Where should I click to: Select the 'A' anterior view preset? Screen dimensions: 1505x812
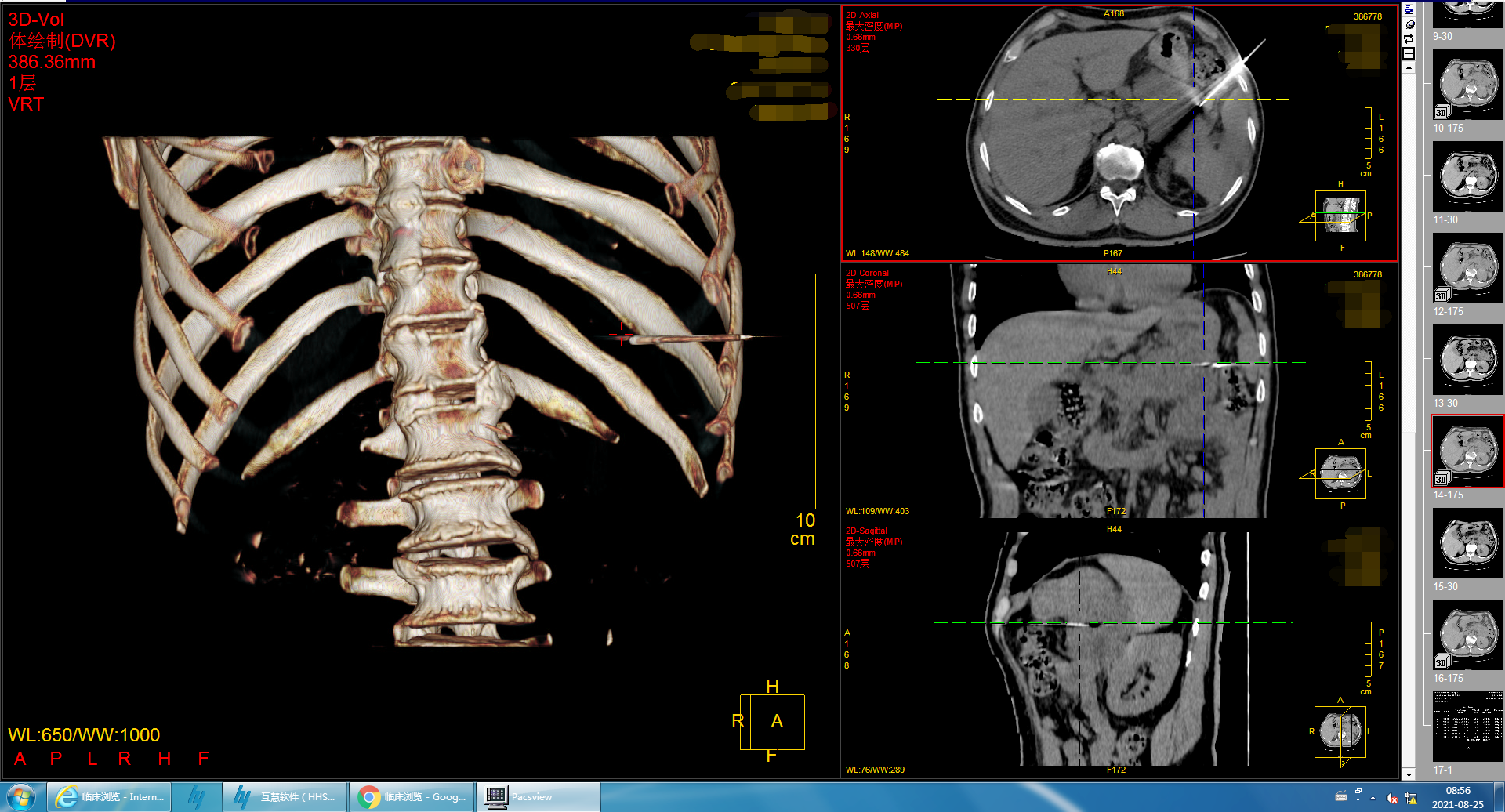pyautogui.click(x=20, y=759)
